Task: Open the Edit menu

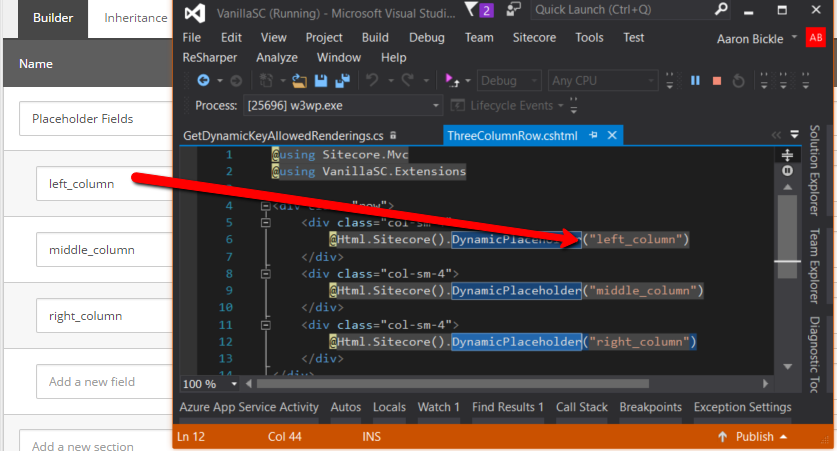Action: 231,37
